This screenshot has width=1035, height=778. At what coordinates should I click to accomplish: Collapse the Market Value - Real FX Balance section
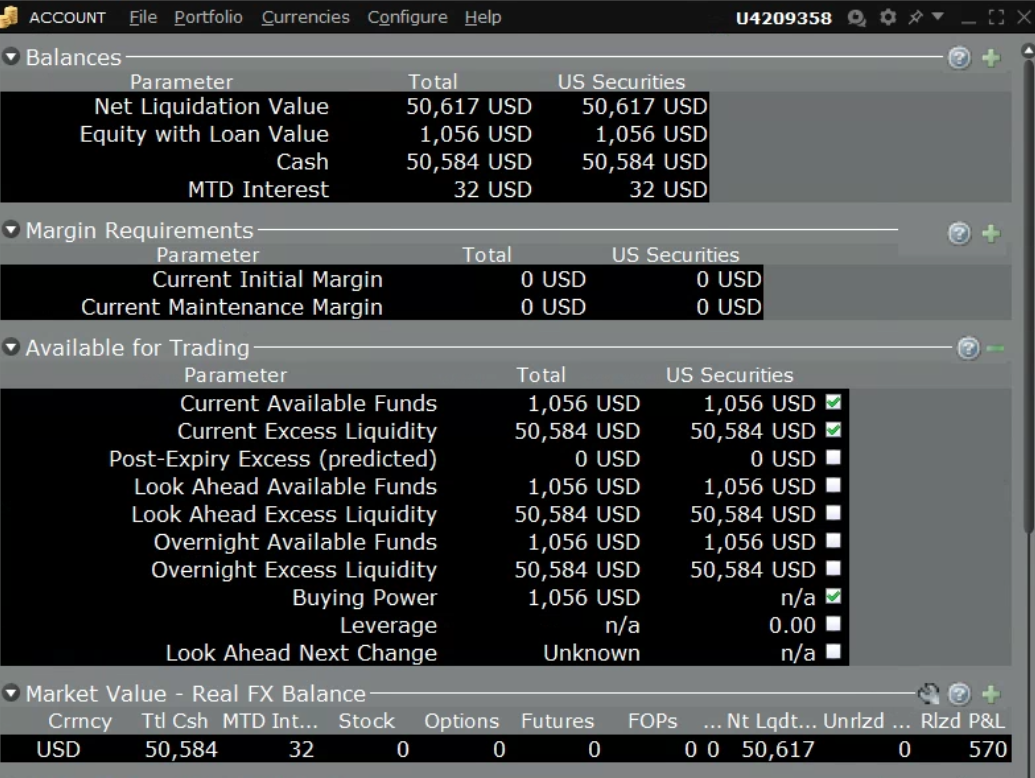click(x=12, y=693)
